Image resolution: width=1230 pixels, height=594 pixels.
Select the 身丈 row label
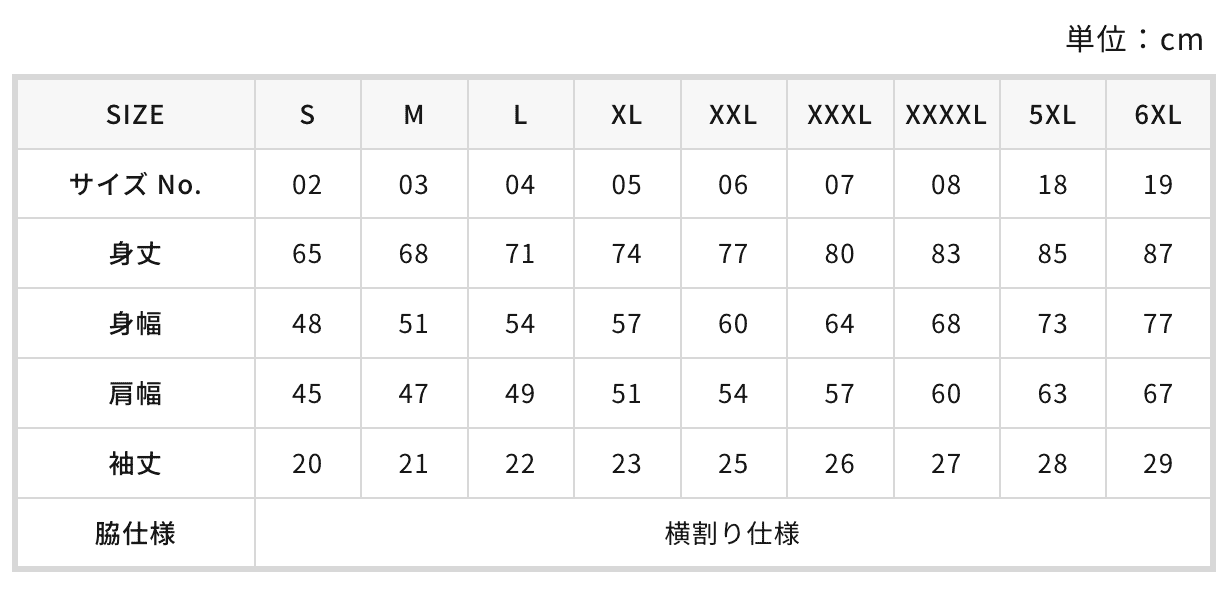135,254
